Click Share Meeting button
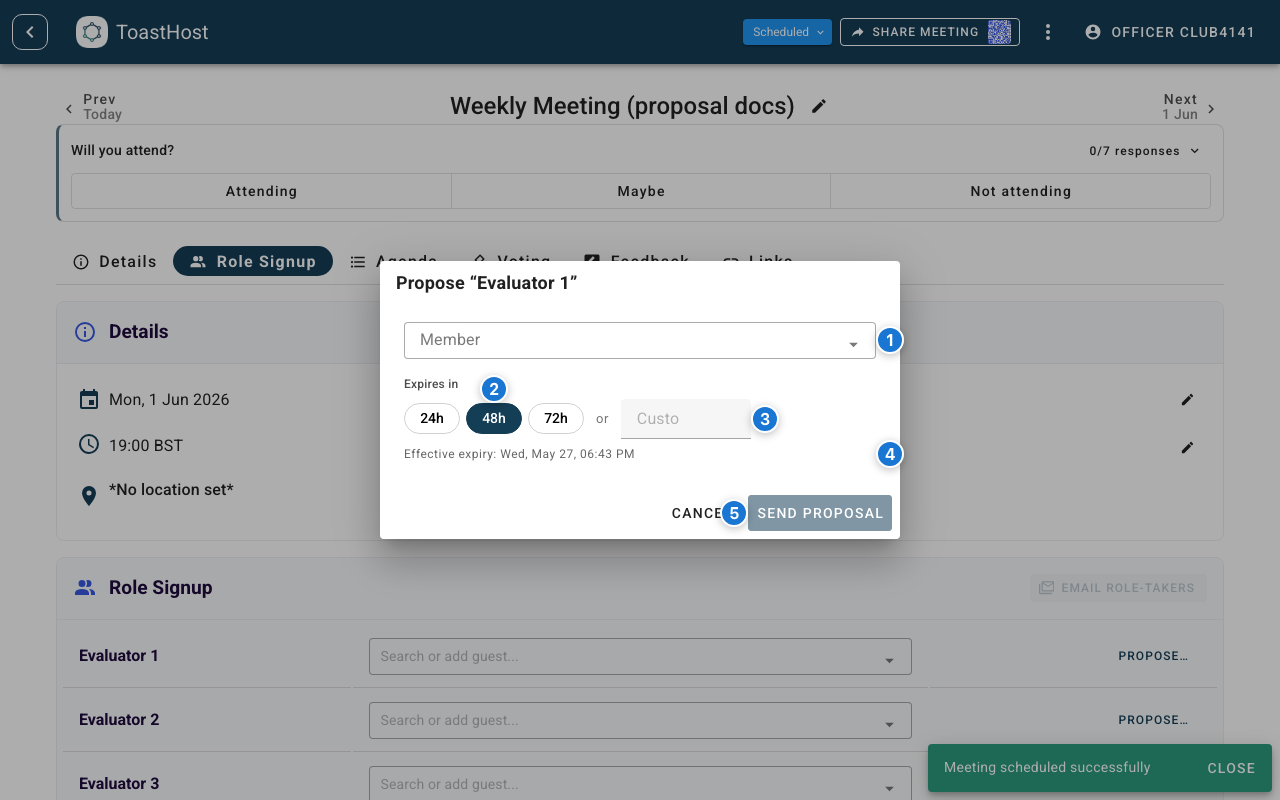Viewport: 1280px width, 800px height. tap(930, 32)
